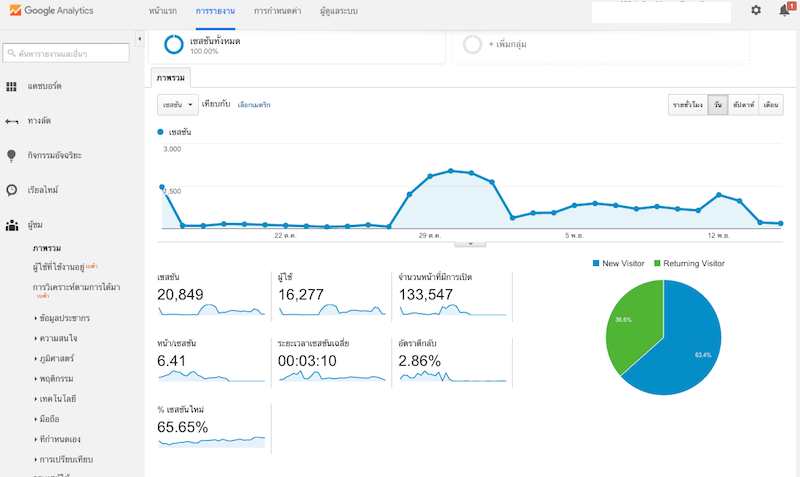Open the notifications bell icon
The image size is (800, 477).
[x=785, y=10]
